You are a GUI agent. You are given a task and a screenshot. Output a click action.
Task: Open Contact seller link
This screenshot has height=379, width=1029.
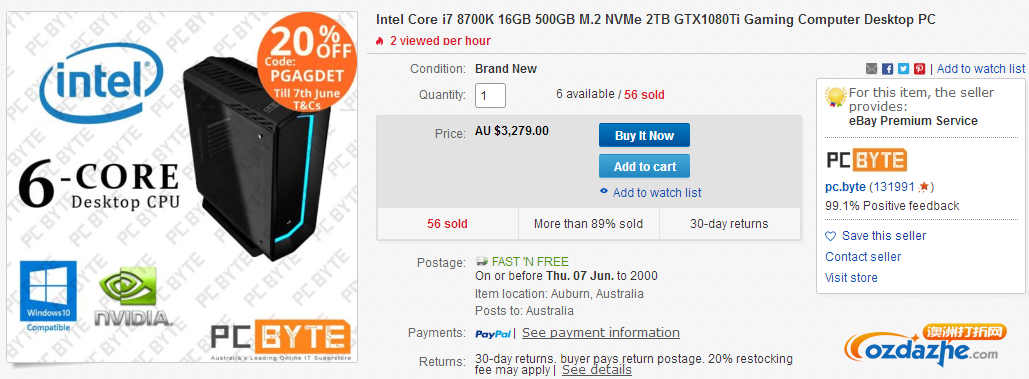pos(863,256)
